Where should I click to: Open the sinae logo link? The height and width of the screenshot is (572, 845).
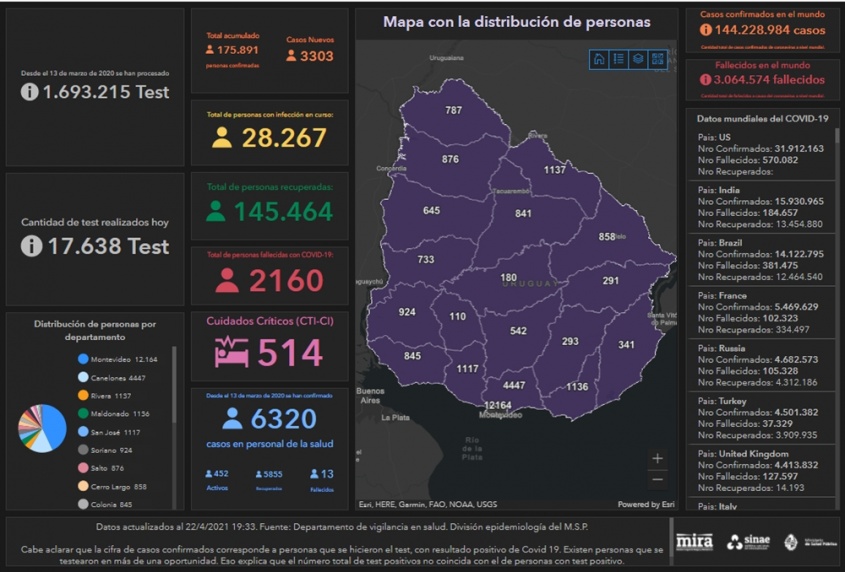[x=749, y=542]
